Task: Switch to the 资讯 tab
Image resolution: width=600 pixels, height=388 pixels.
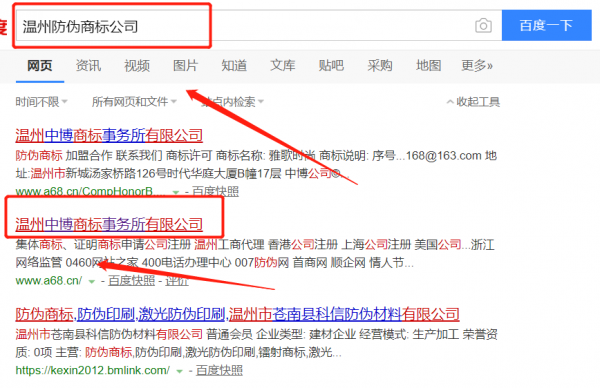Action: [x=88, y=65]
